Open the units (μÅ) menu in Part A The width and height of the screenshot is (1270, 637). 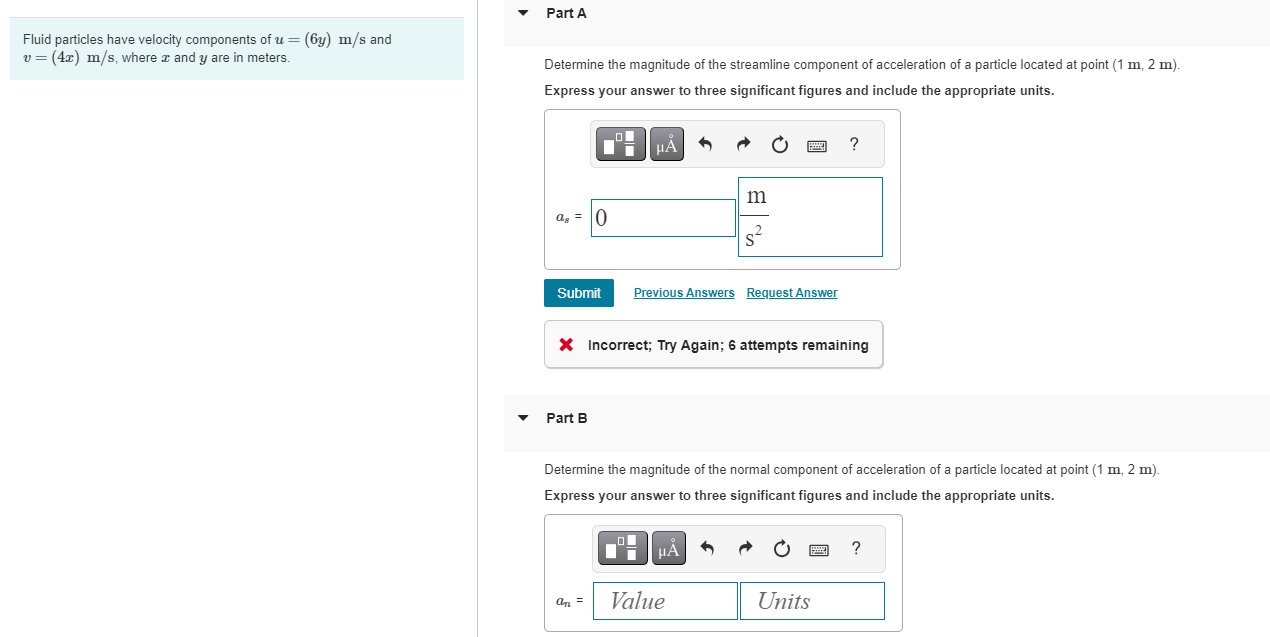point(666,143)
